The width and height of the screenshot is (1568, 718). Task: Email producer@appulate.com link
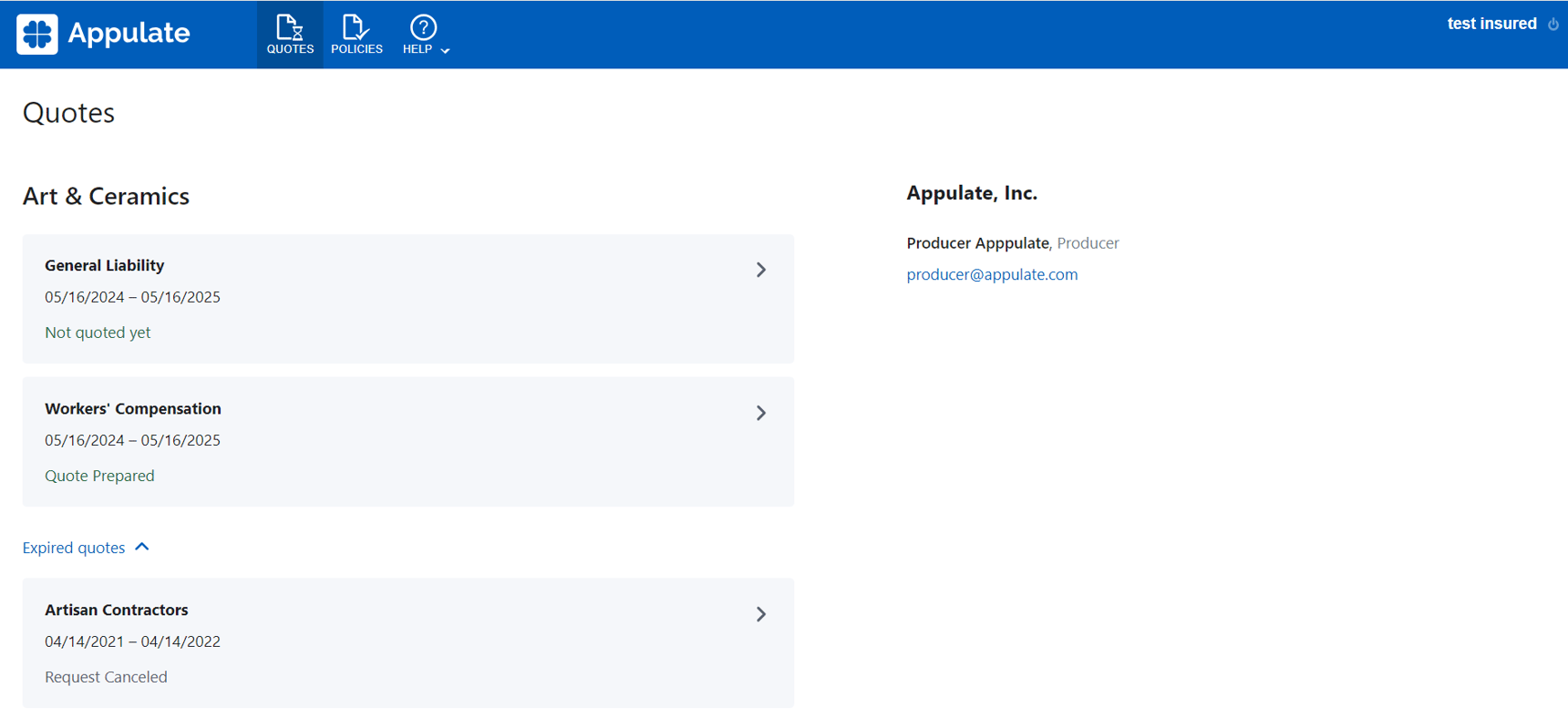point(992,274)
